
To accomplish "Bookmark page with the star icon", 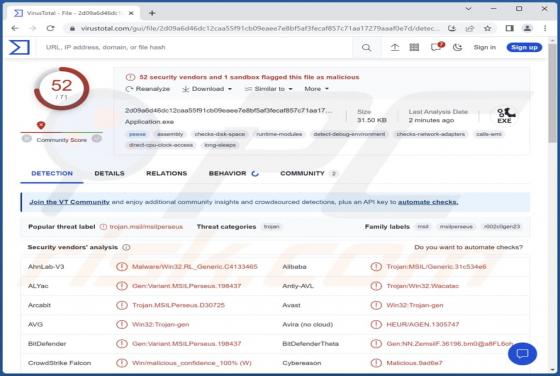I will pos(488,28).
